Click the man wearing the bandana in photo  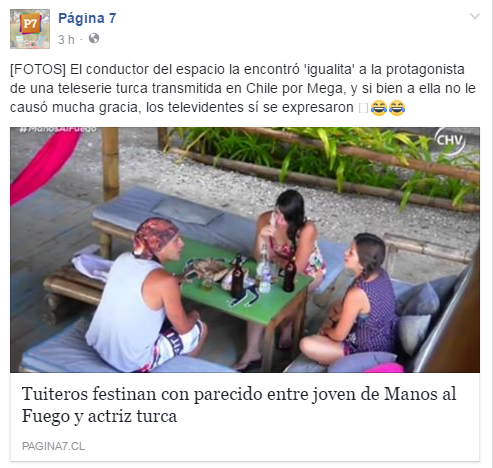point(147,297)
